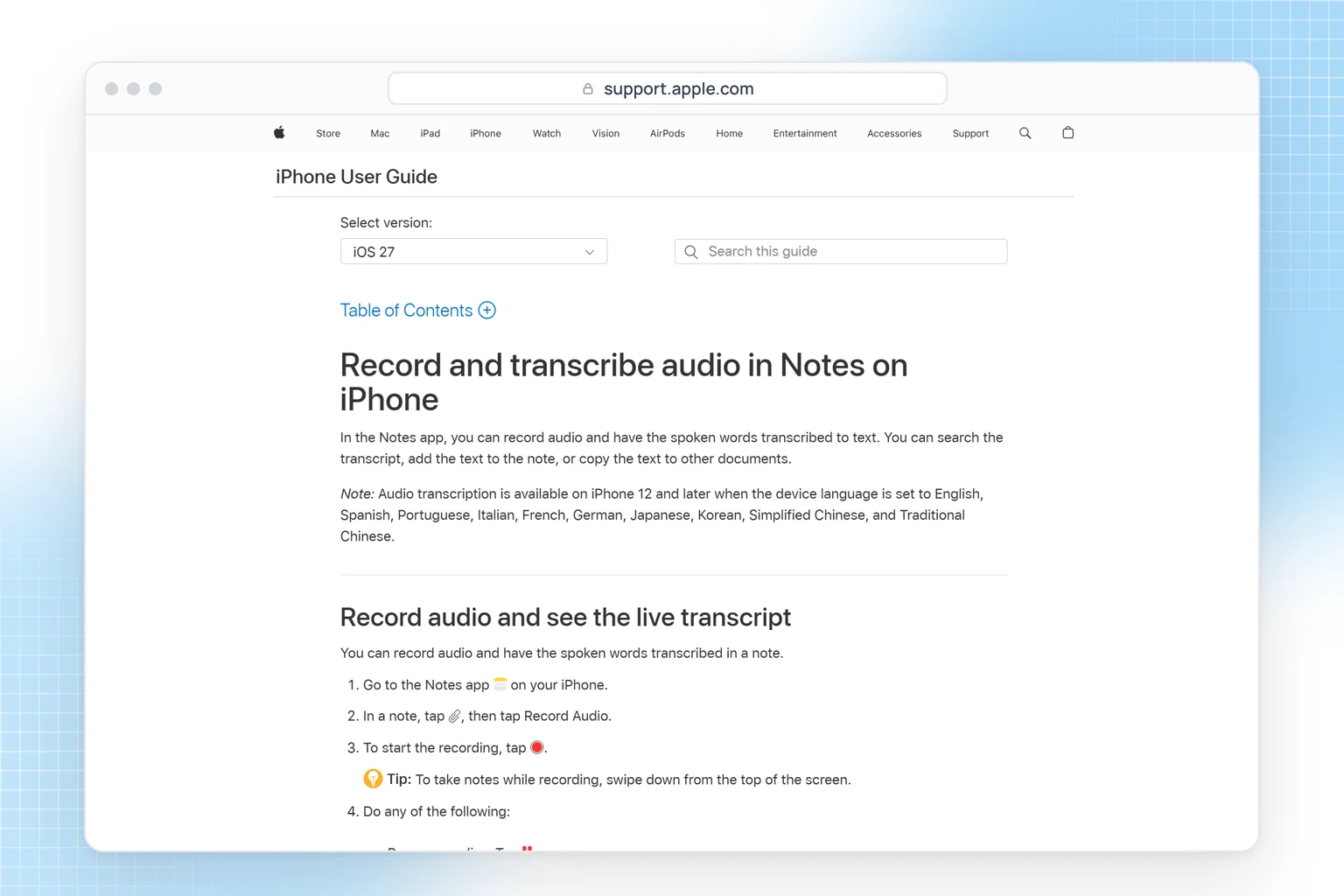Click the 'Record audio and see the live transcript' heading

tap(565, 617)
